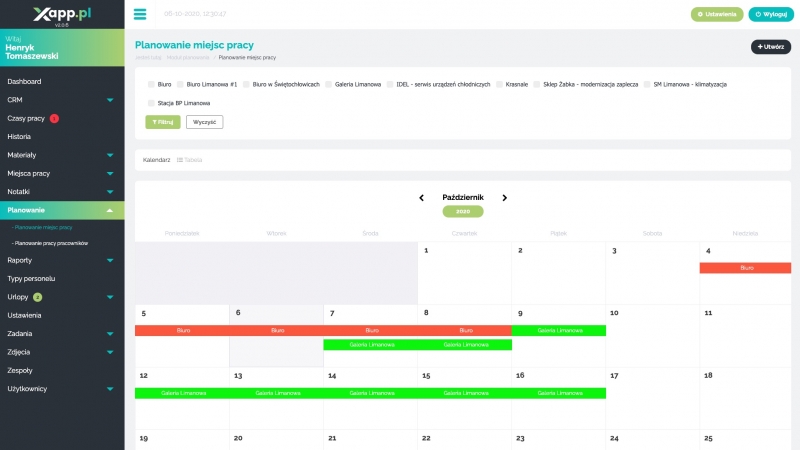Screen dimensions: 800x450
Task: Open Galeria Limanowa event on October 16
Action: pos(559,393)
